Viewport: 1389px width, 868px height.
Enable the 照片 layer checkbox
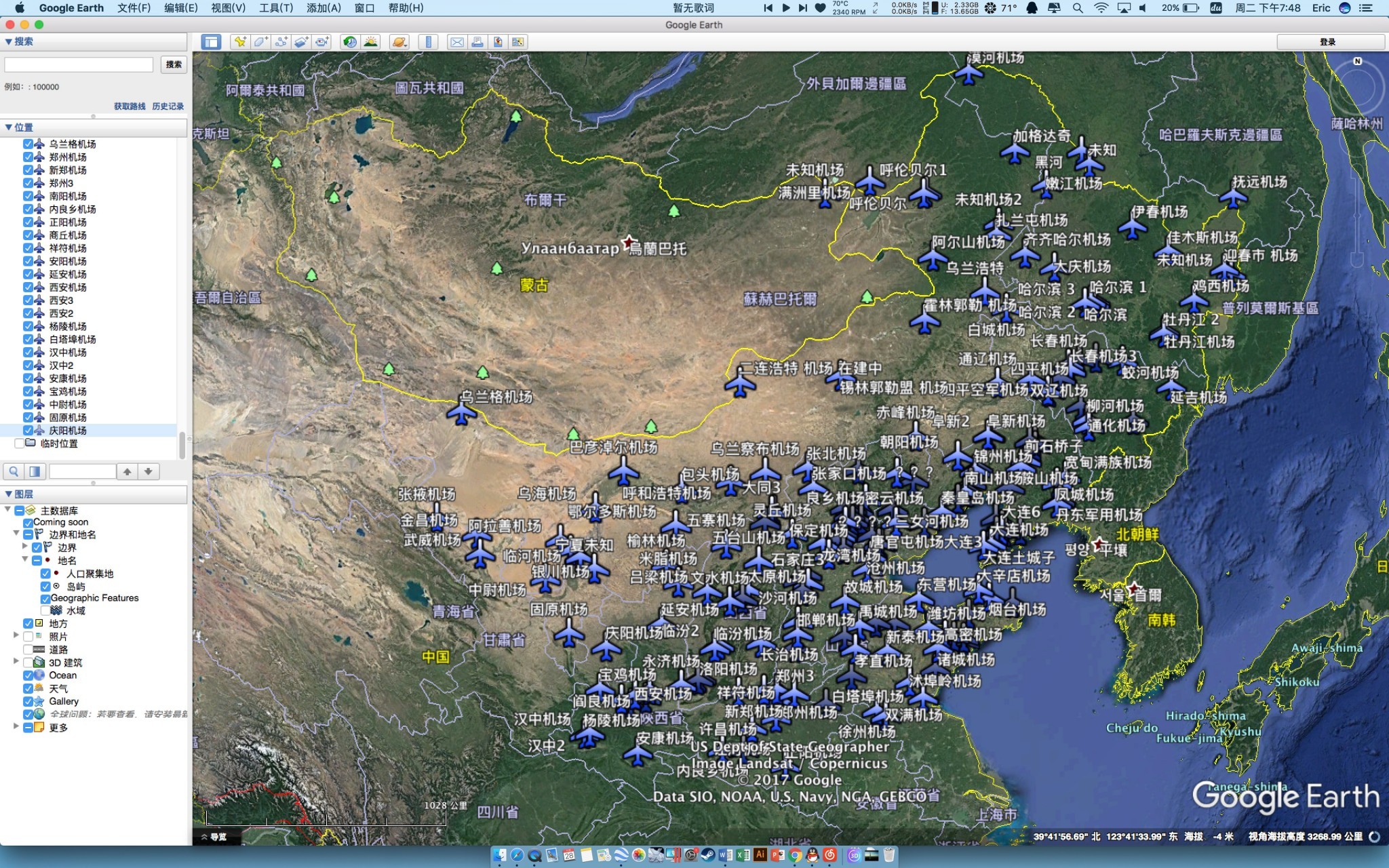[x=28, y=637]
